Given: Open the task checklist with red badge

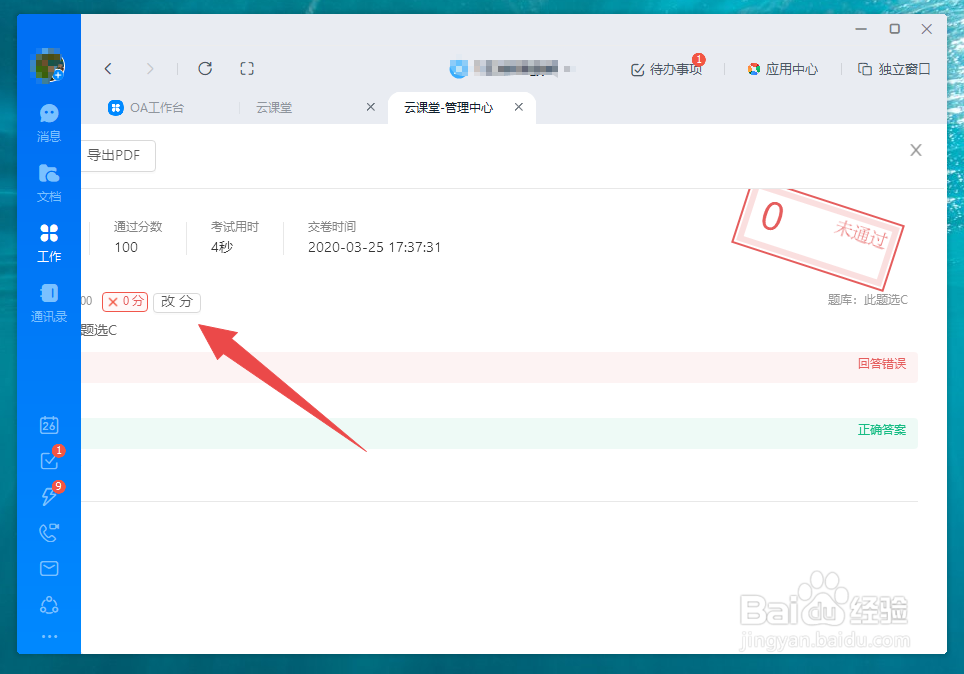Looking at the screenshot, I should point(48,460).
